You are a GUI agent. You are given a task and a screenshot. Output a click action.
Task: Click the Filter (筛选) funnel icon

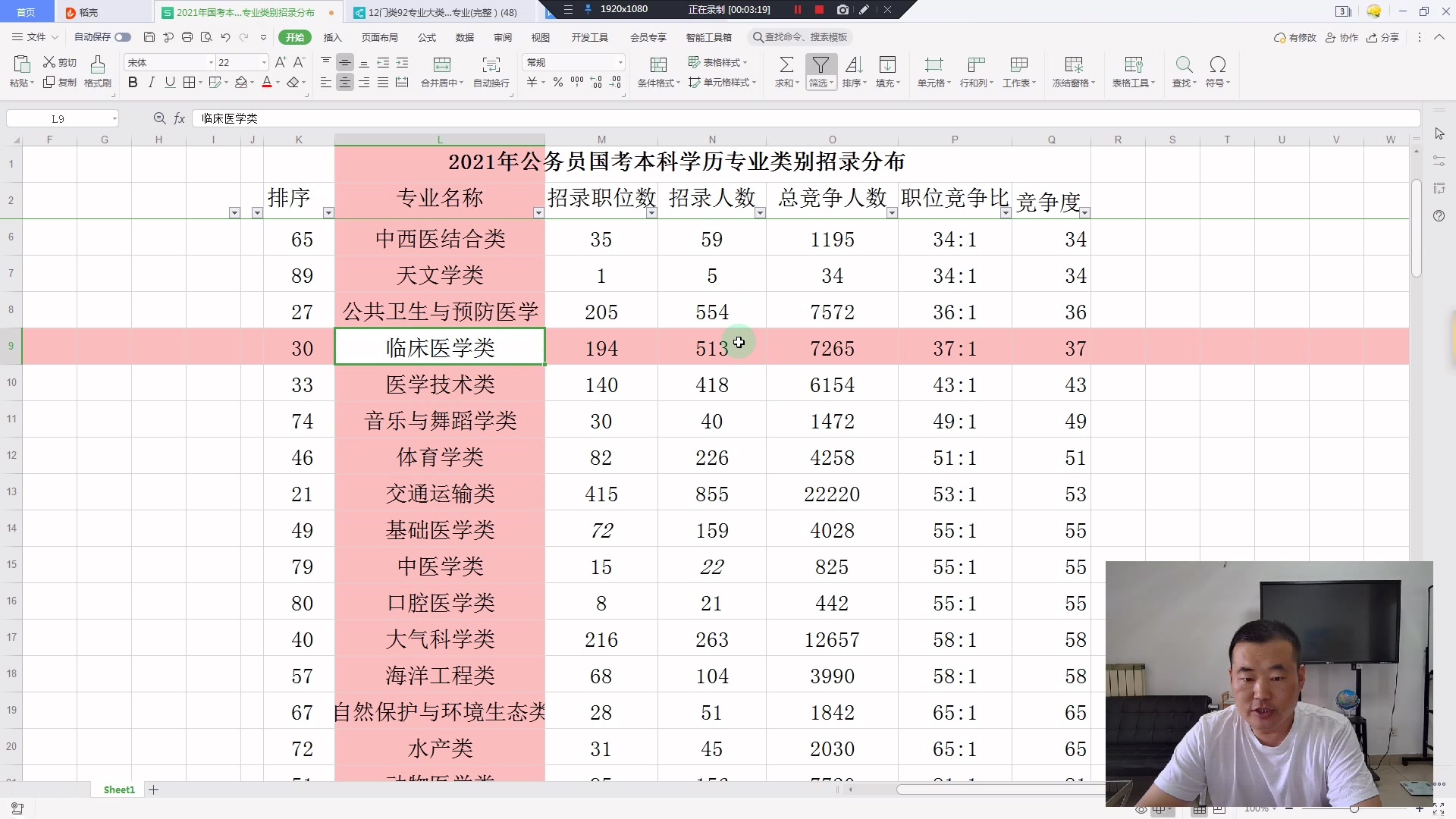(821, 64)
